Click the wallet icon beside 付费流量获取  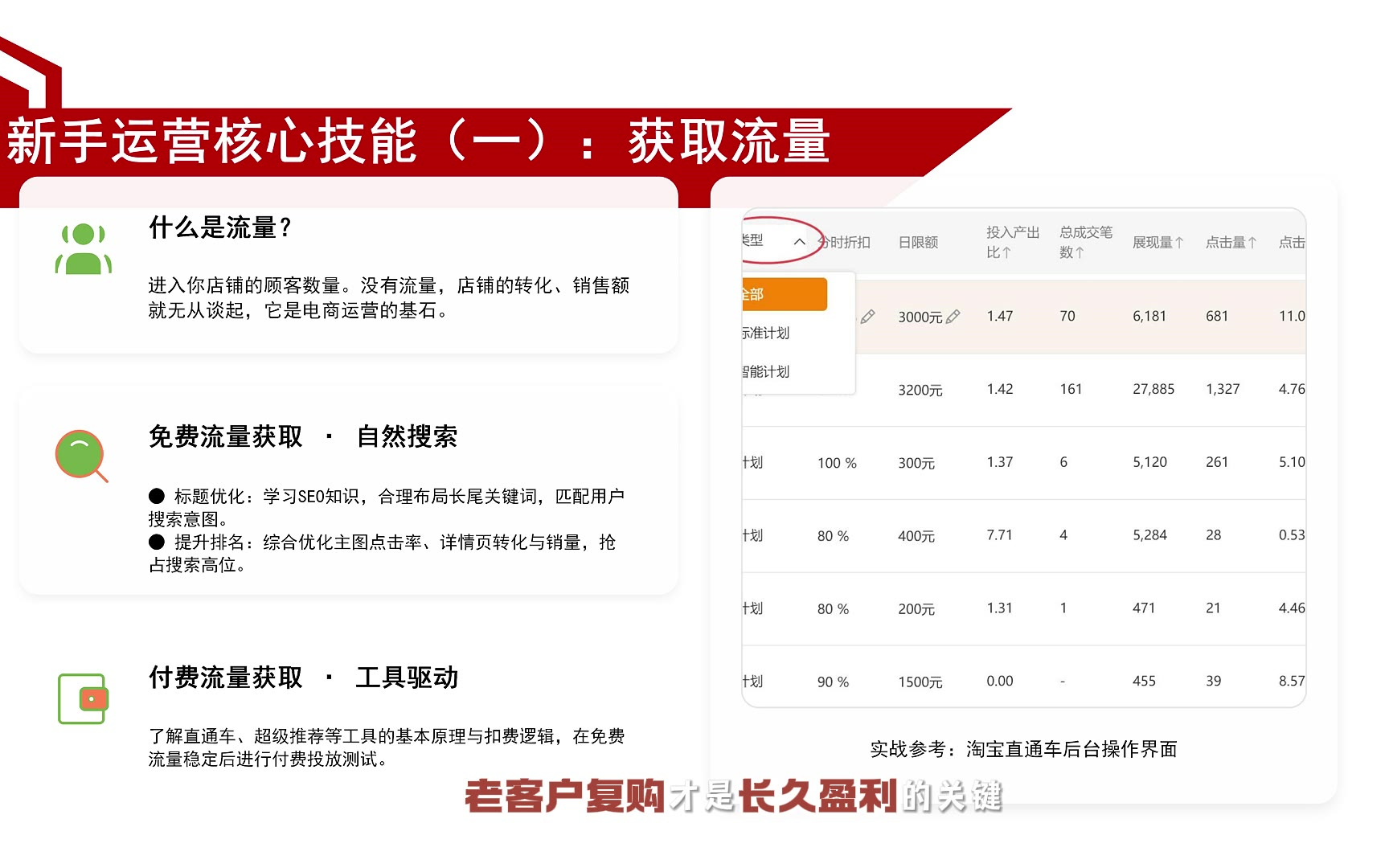[x=83, y=698]
